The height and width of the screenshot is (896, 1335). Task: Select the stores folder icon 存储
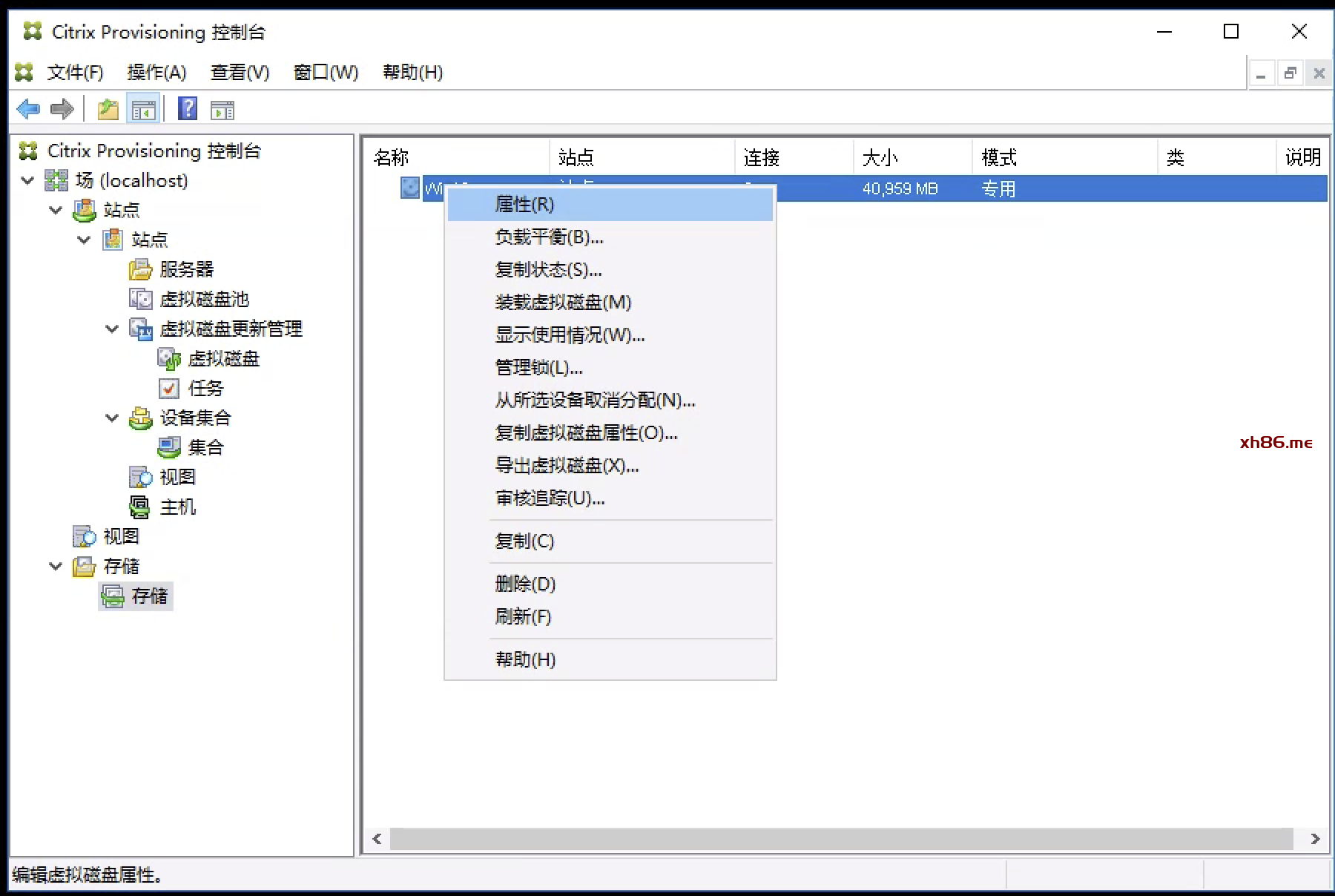[84, 566]
